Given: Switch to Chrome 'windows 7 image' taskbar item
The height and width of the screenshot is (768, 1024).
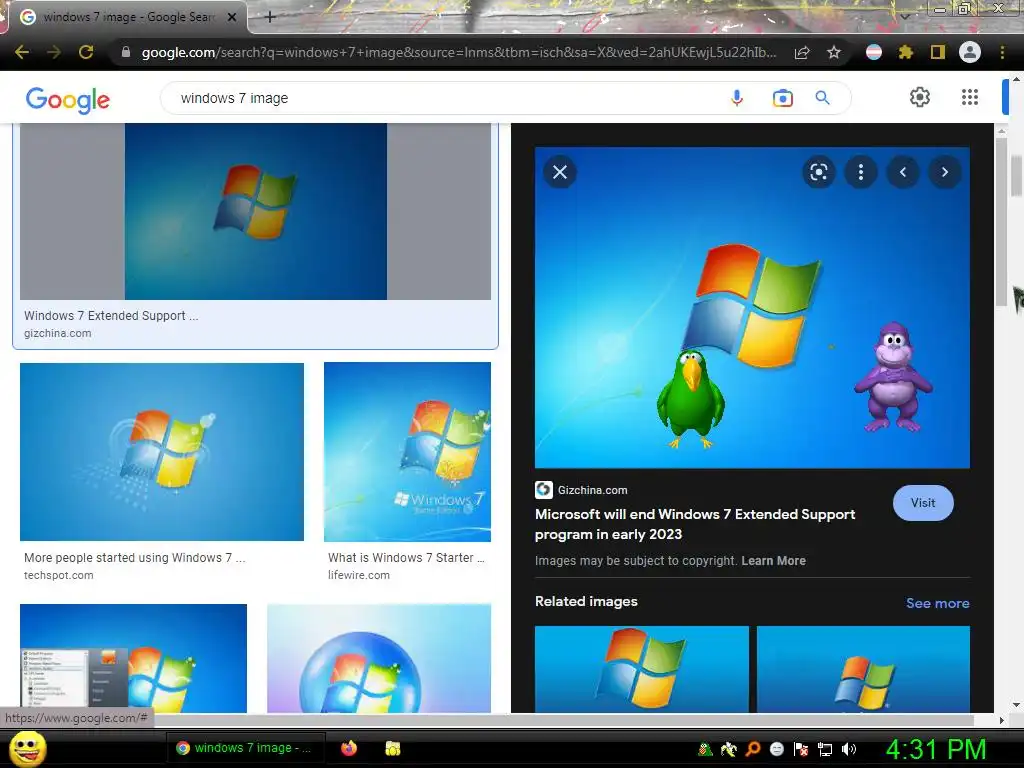Looking at the screenshot, I should pyautogui.click(x=244, y=748).
